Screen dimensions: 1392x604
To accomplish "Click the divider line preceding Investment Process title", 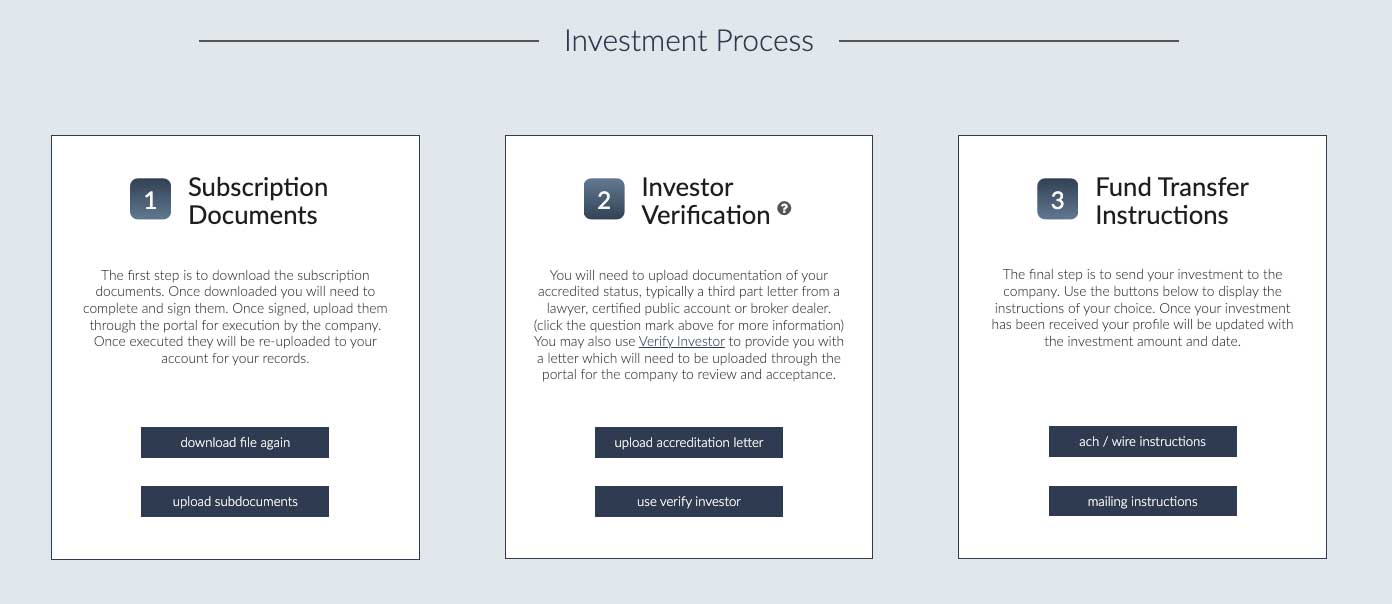I will [369, 41].
